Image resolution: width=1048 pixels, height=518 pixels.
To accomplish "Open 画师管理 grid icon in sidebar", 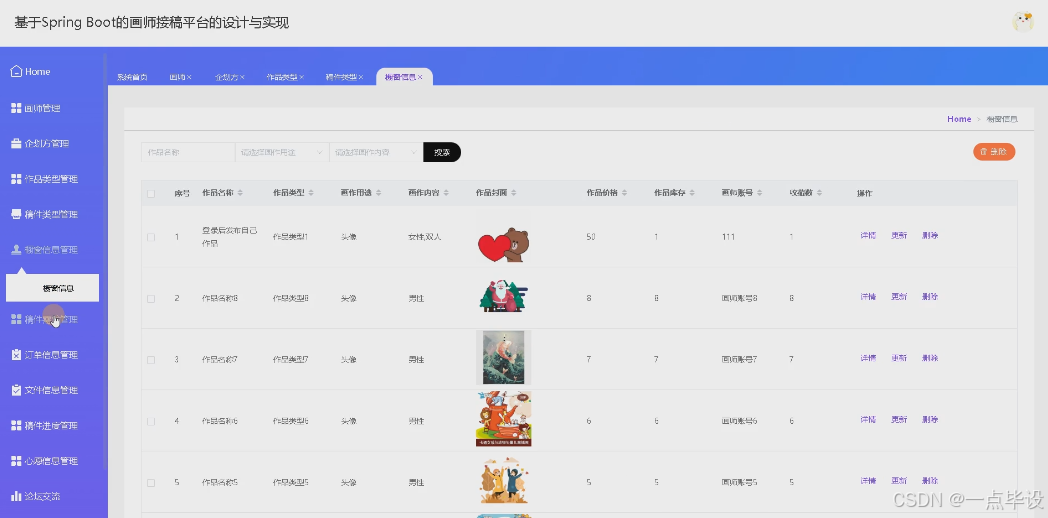I will click(16, 108).
